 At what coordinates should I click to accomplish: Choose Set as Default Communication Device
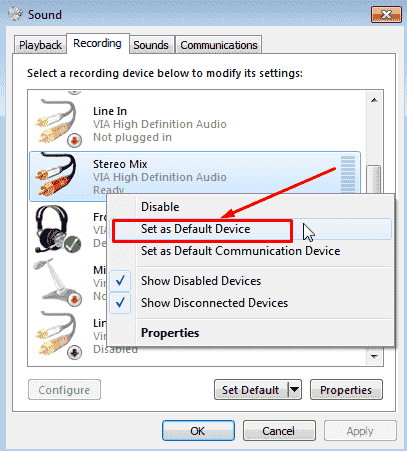240,251
